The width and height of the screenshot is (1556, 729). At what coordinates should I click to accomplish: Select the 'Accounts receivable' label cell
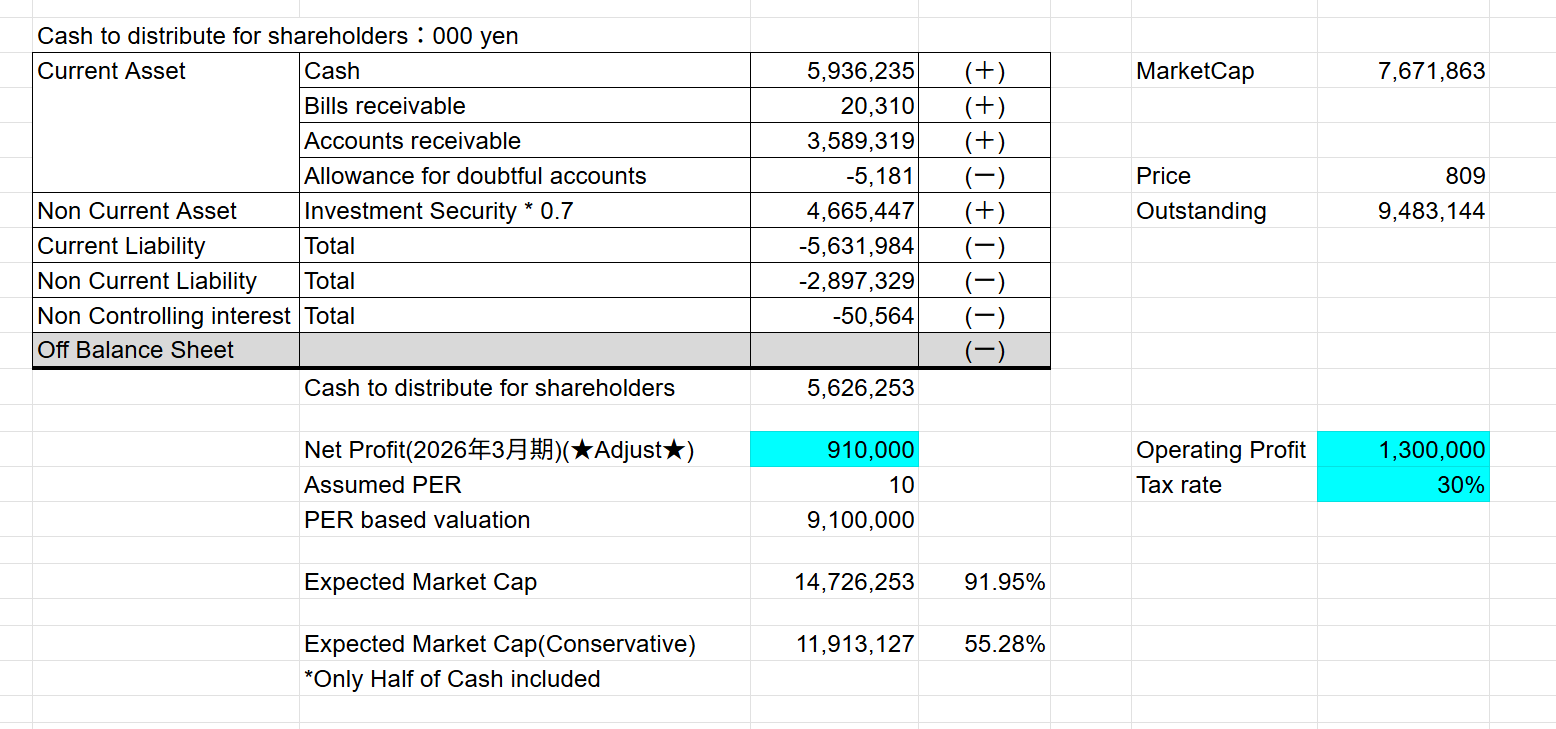(525, 141)
